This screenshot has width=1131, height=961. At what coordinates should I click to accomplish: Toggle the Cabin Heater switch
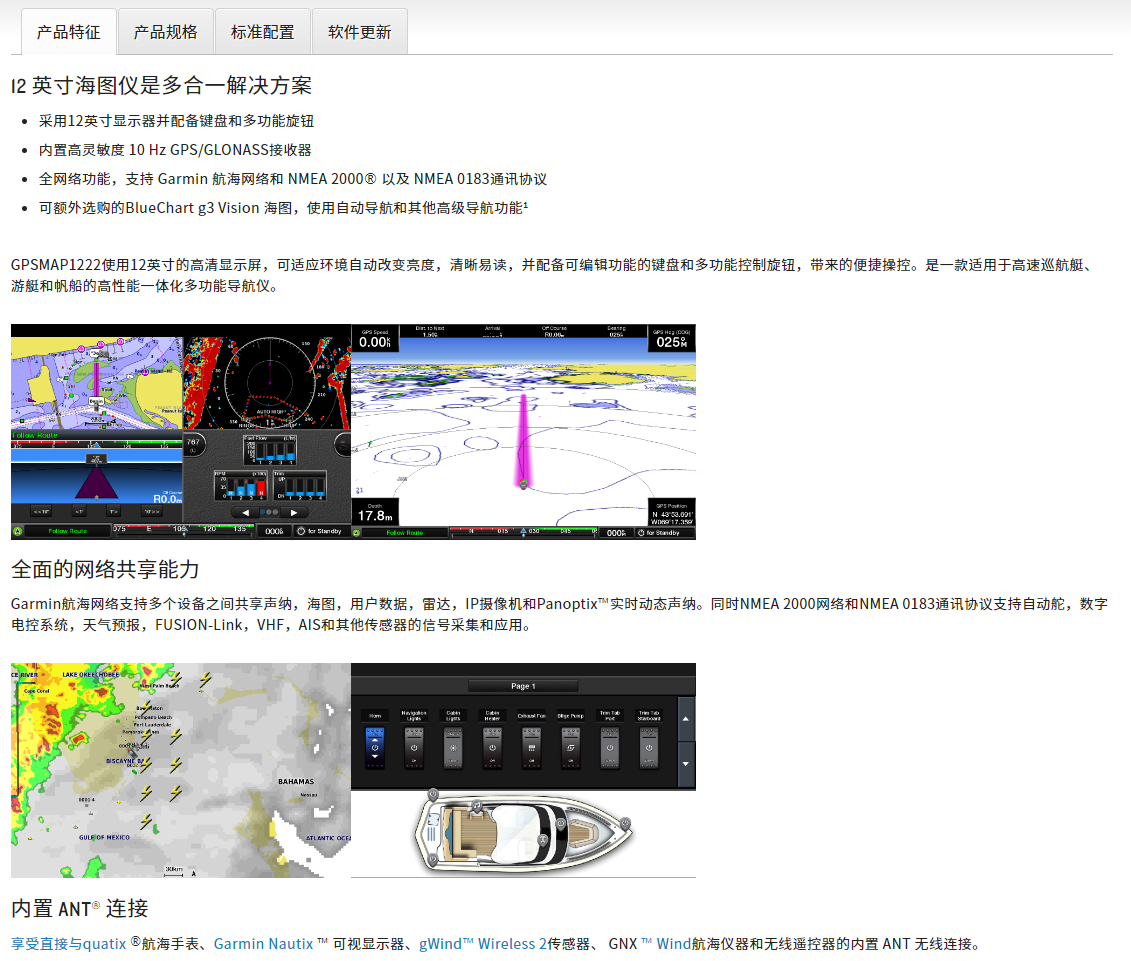(x=491, y=746)
